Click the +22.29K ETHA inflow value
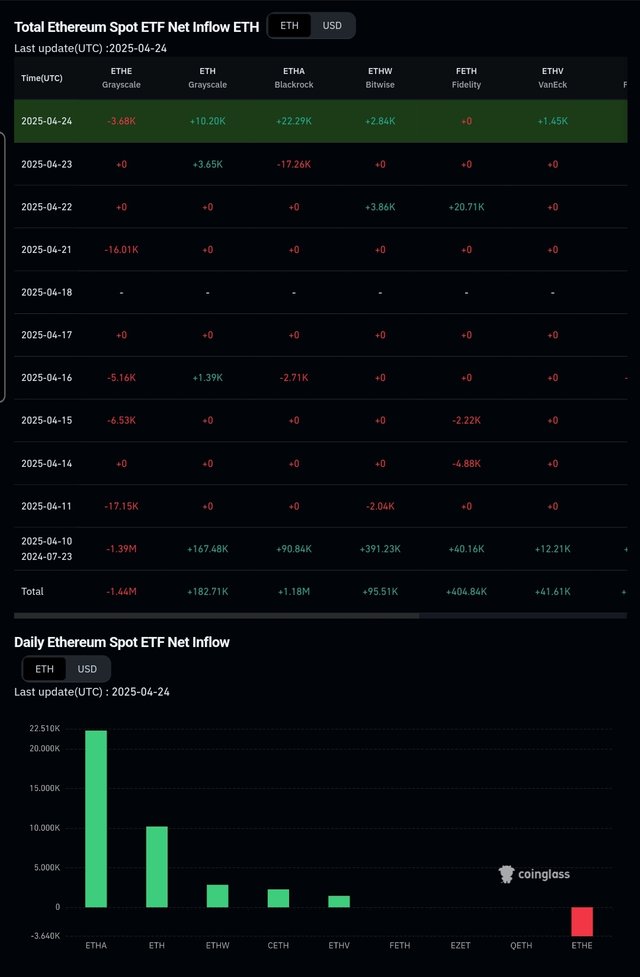640x977 pixels. [294, 121]
